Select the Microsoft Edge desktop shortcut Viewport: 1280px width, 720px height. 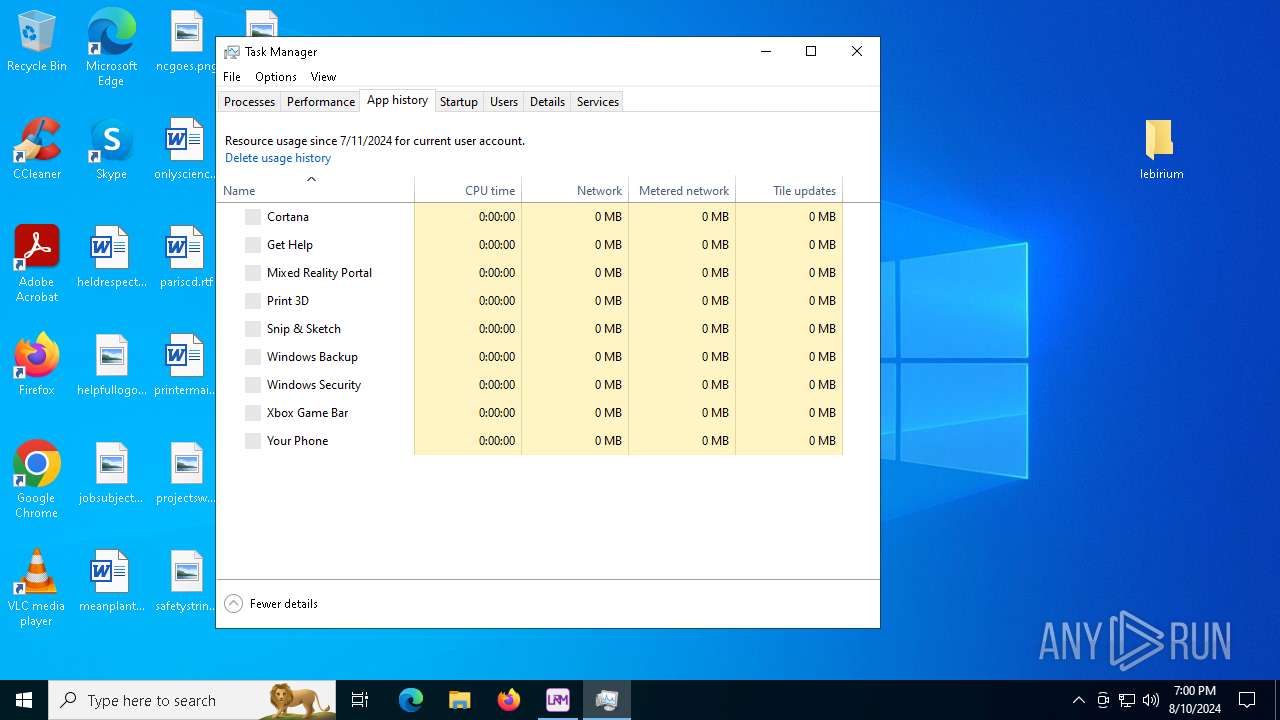click(111, 48)
